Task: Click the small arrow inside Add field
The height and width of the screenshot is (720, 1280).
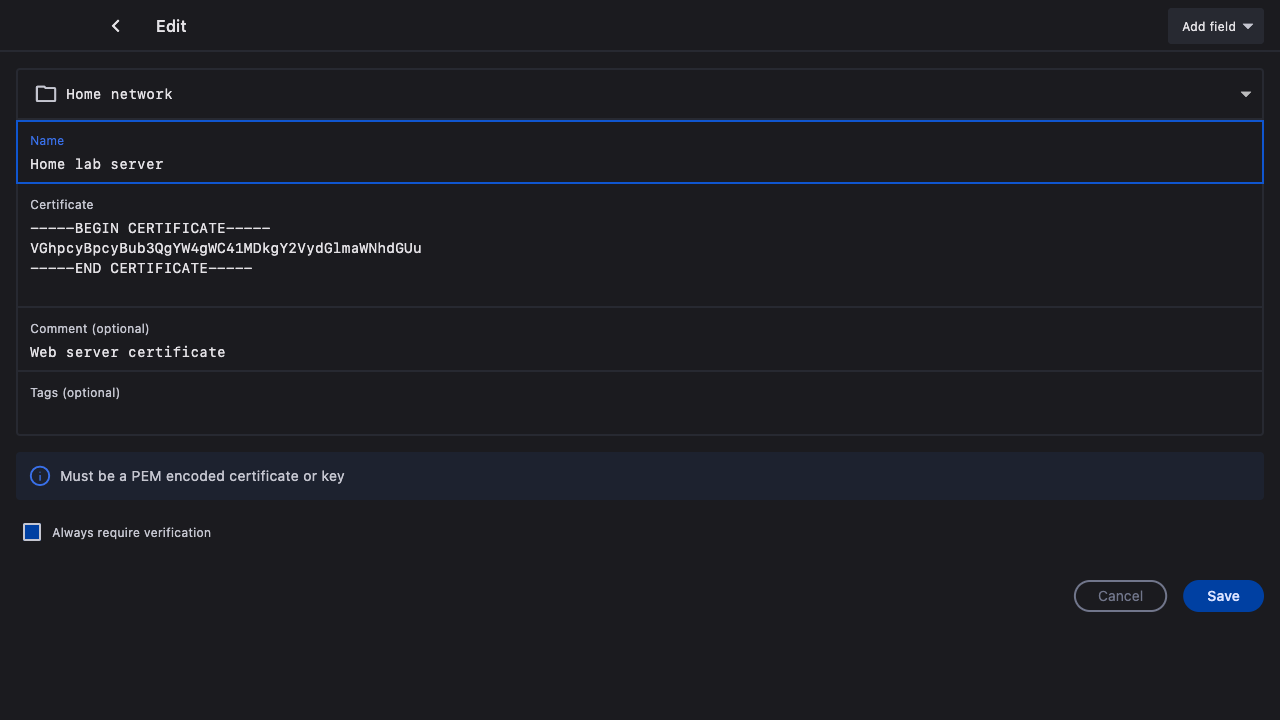Action: click(1248, 27)
